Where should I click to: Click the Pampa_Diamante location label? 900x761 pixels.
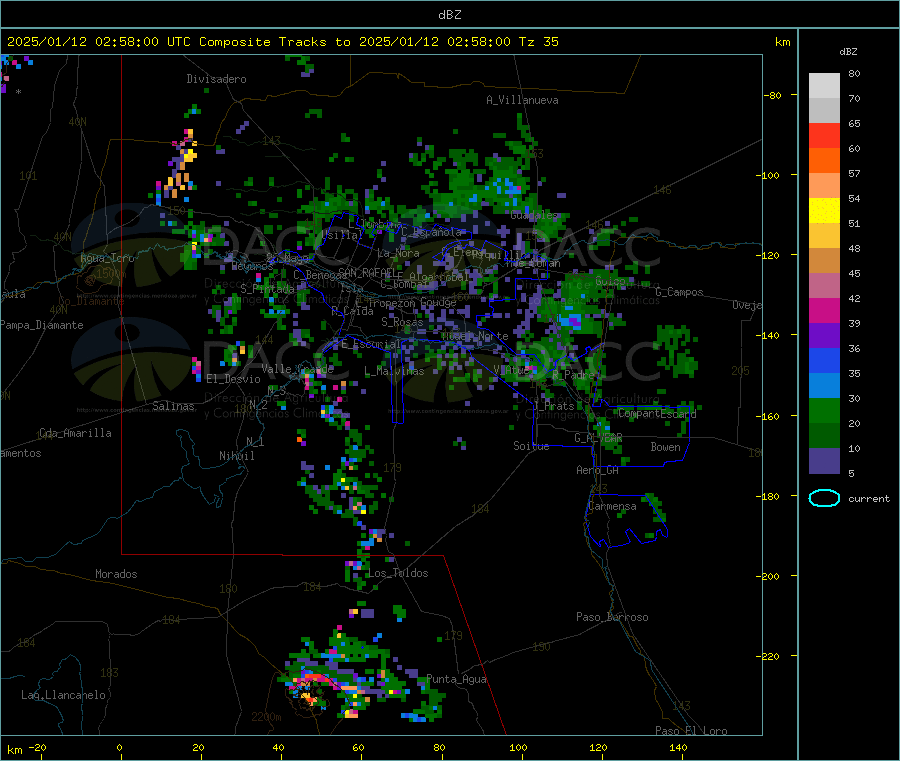click(42, 325)
